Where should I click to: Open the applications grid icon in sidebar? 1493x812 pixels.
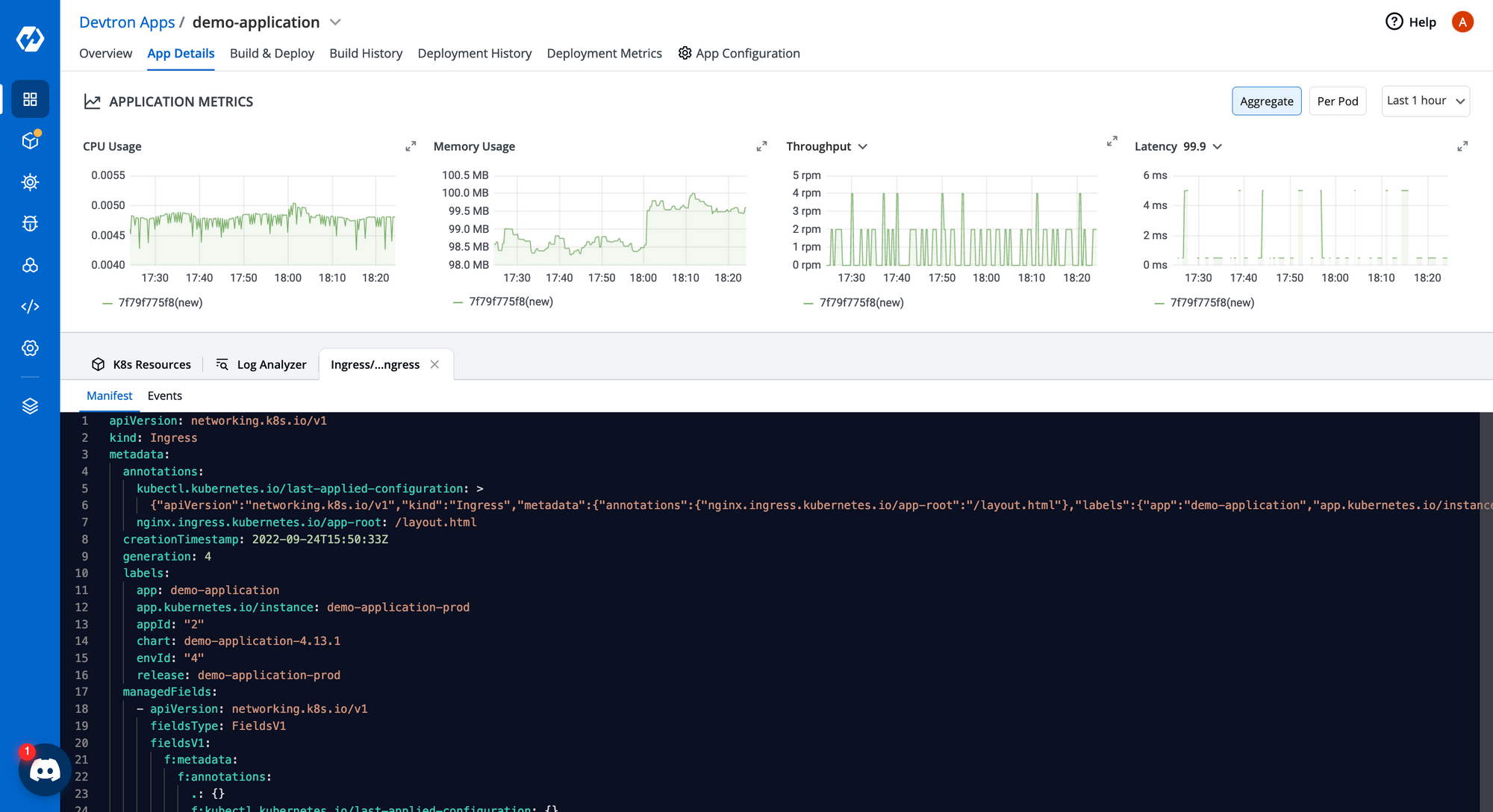coord(30,99)
